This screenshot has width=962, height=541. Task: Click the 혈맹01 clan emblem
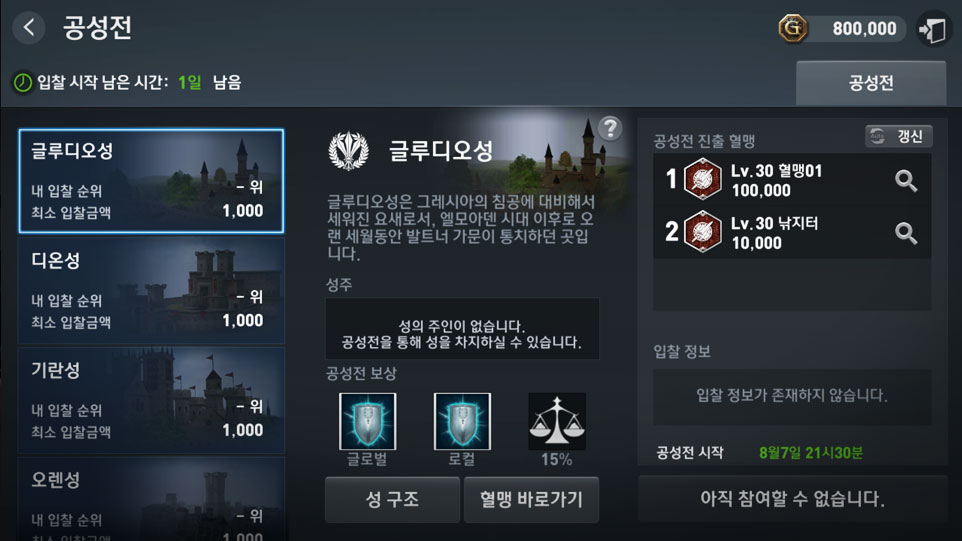702,179
